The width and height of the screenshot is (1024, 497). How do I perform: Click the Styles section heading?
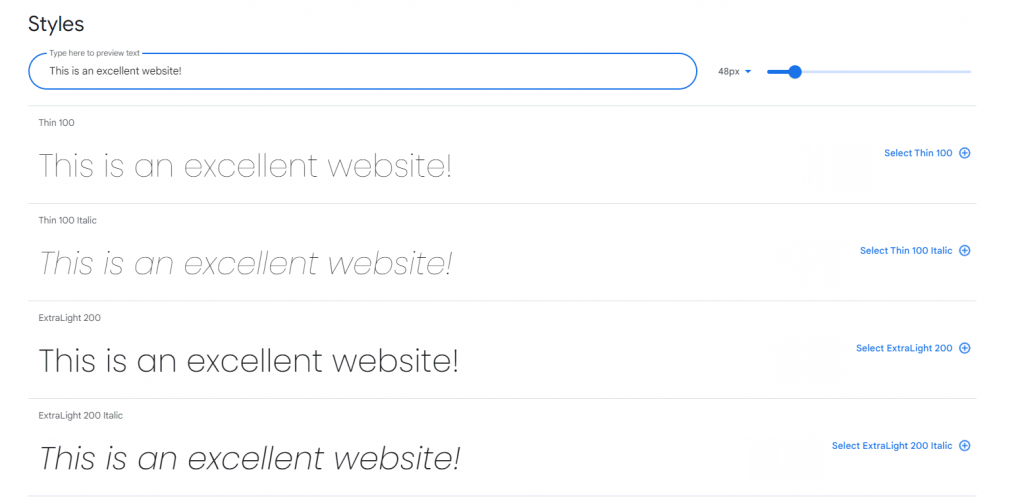[56, 23]
